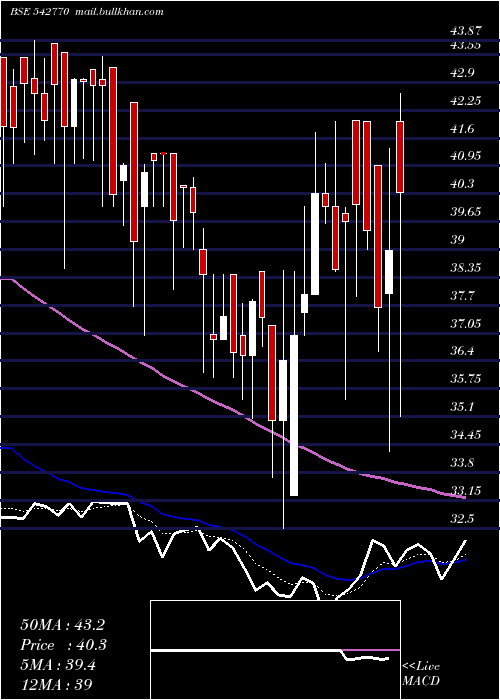Screen dimensions: 500x700
Task: Click the 35.1 price axis label
Action: [x=462, y=407]
